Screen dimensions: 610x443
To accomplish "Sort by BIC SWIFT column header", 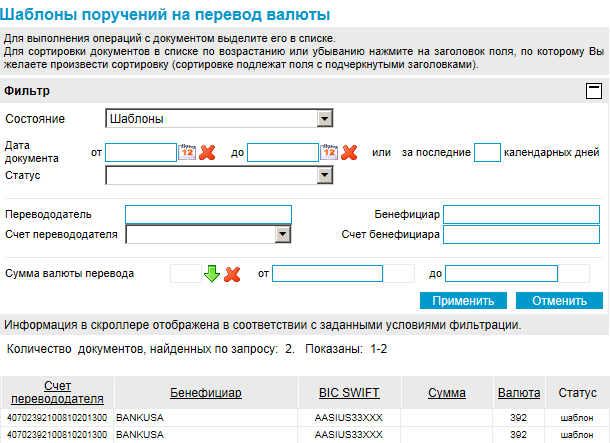I will click(349, 393).
